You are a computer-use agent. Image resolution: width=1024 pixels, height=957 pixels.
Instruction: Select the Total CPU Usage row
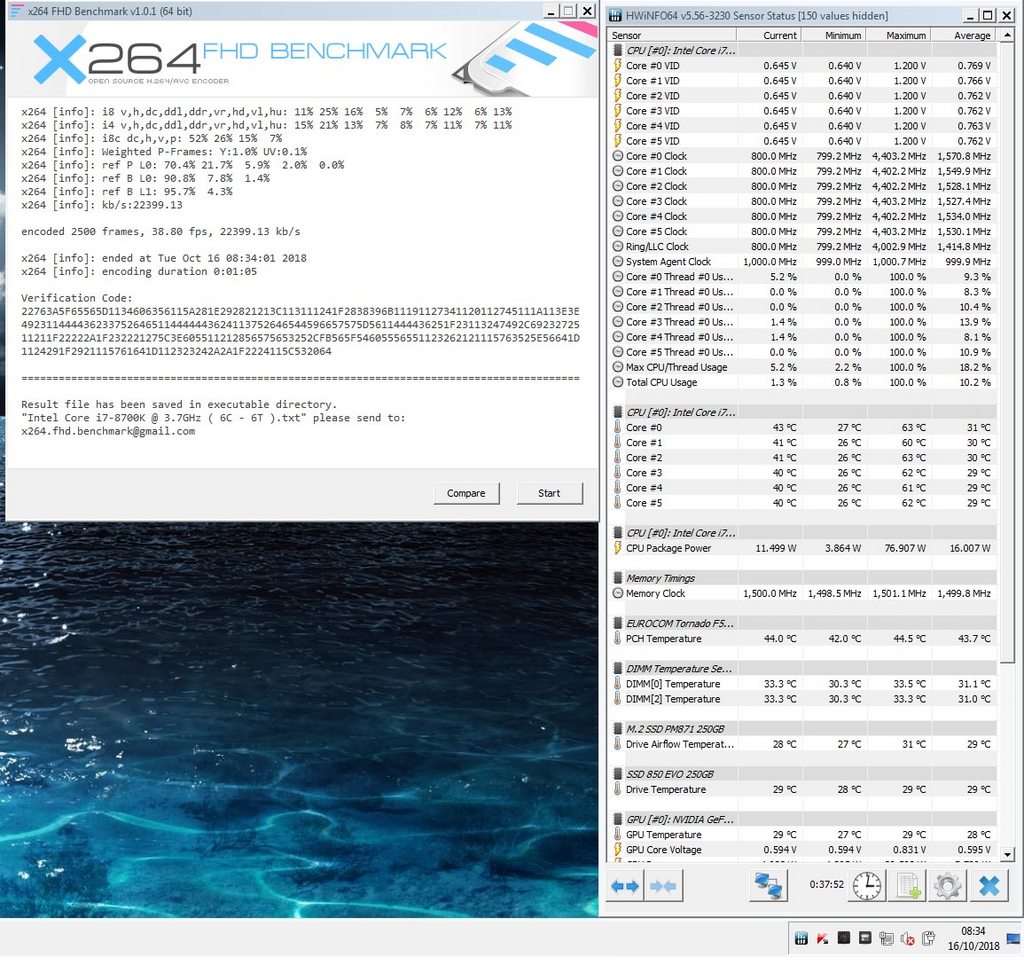pos(803,382)
